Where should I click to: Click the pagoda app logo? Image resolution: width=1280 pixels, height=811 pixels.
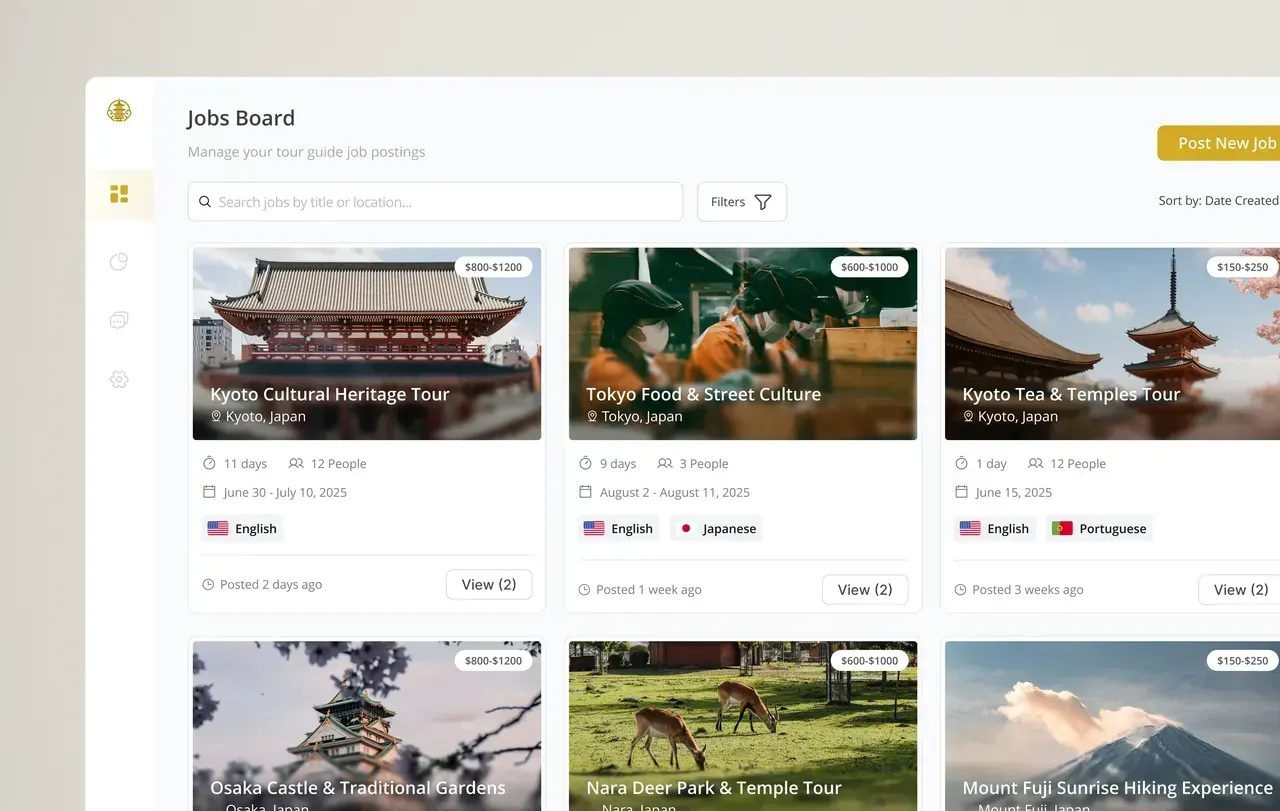pyautogui.click(x=119, y=111)
